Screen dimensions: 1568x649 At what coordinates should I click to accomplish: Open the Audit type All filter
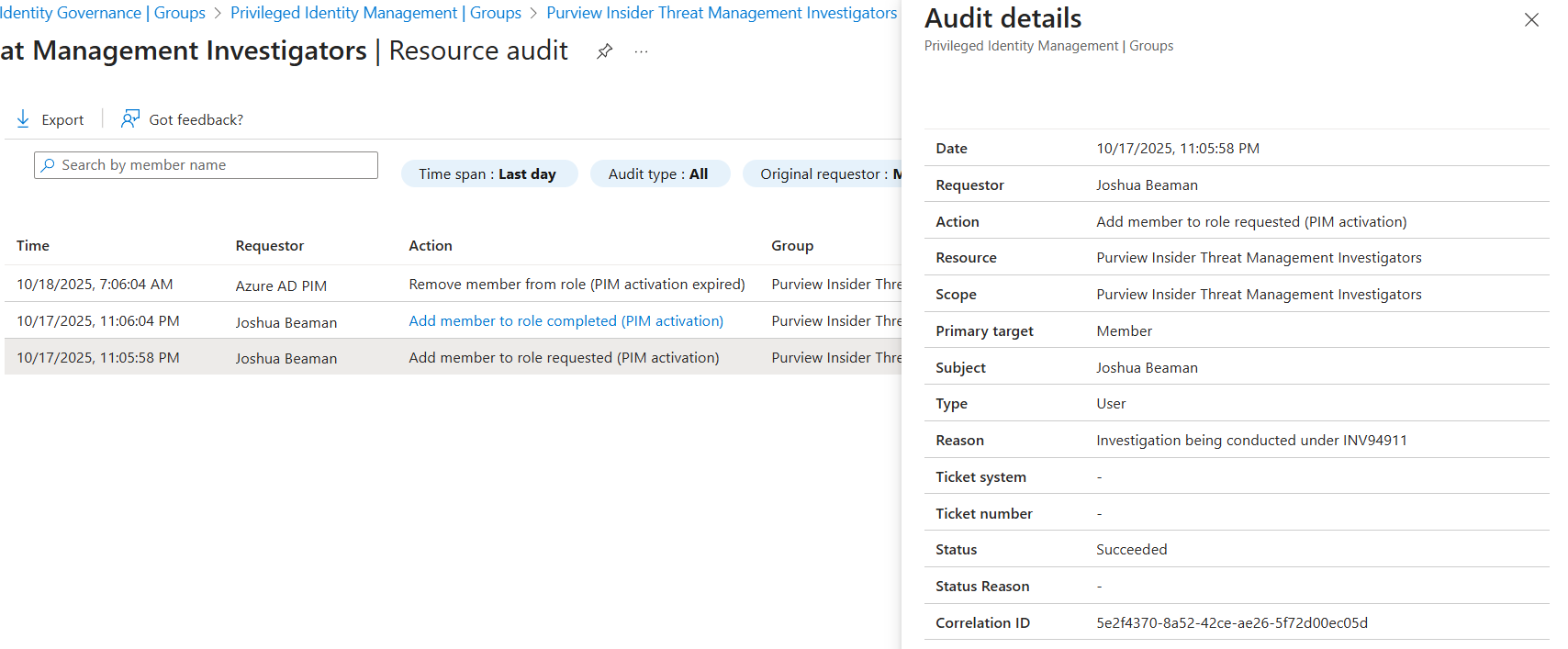(658, 173)
